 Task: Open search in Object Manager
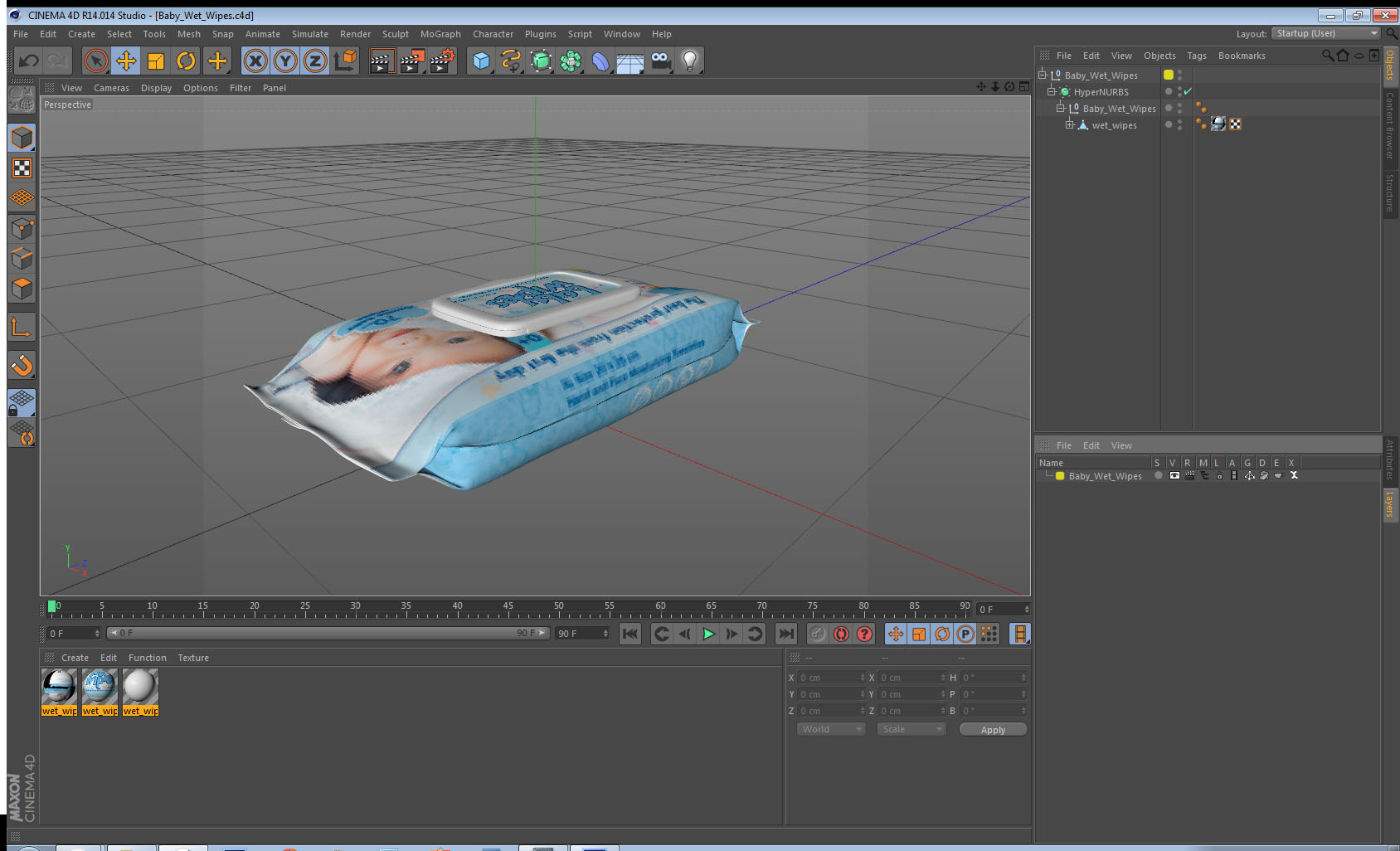[1327, 56]
